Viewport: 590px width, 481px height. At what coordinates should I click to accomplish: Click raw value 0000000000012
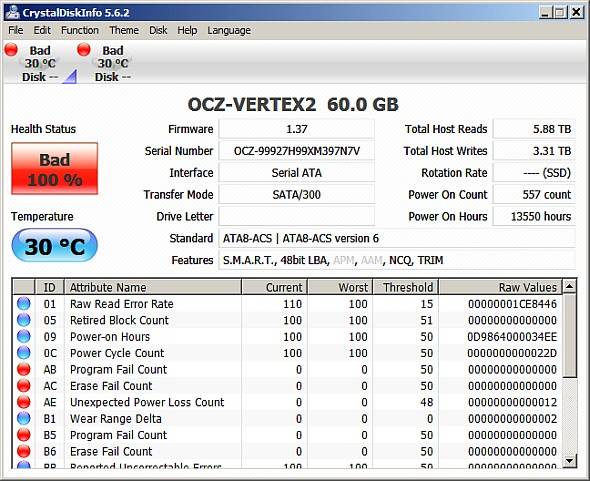point(512,402)
